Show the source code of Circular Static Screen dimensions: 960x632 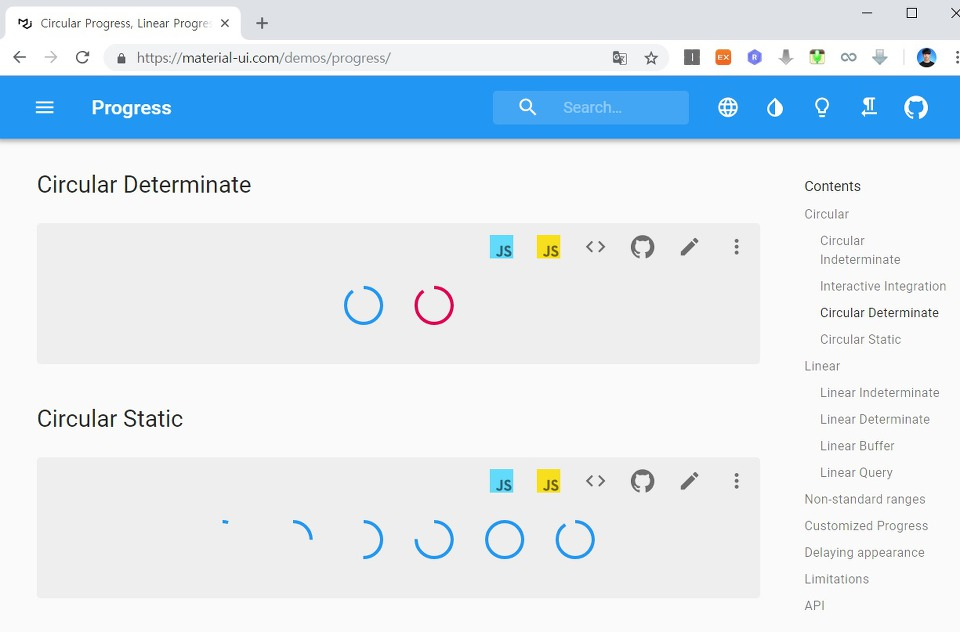pos(595,481)
